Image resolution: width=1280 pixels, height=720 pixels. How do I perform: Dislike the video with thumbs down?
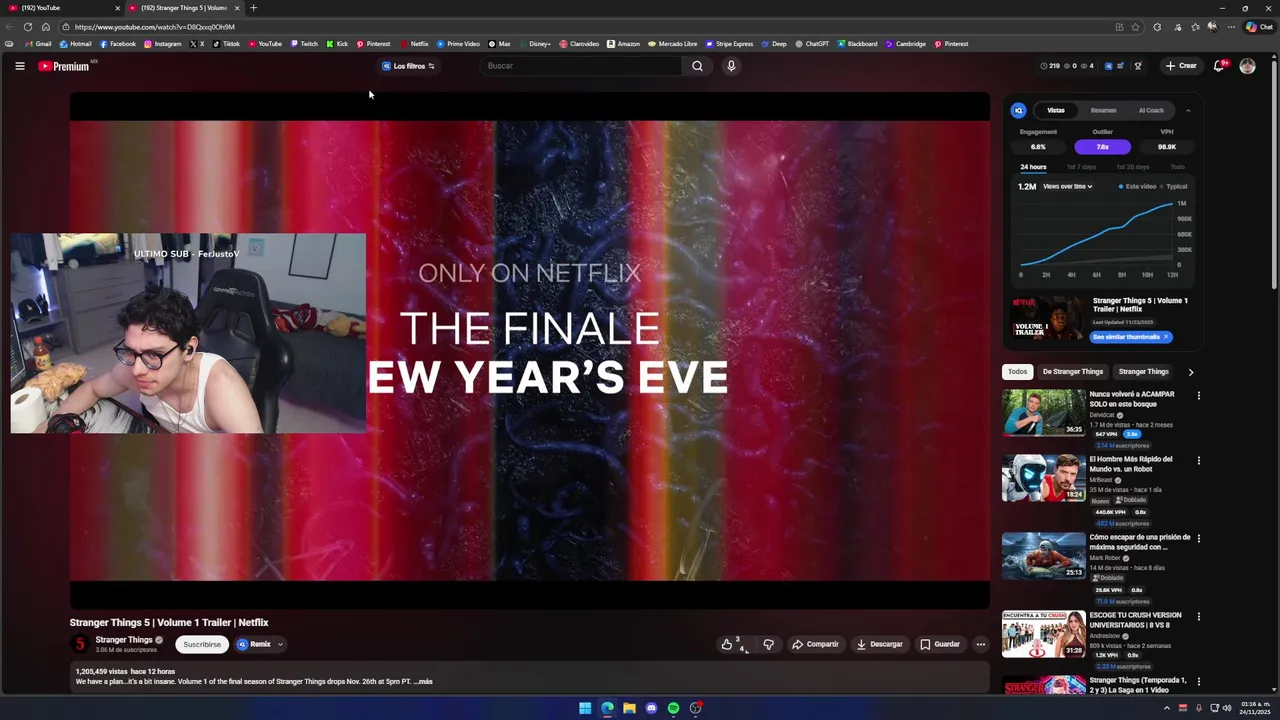(x=768, y=644)
